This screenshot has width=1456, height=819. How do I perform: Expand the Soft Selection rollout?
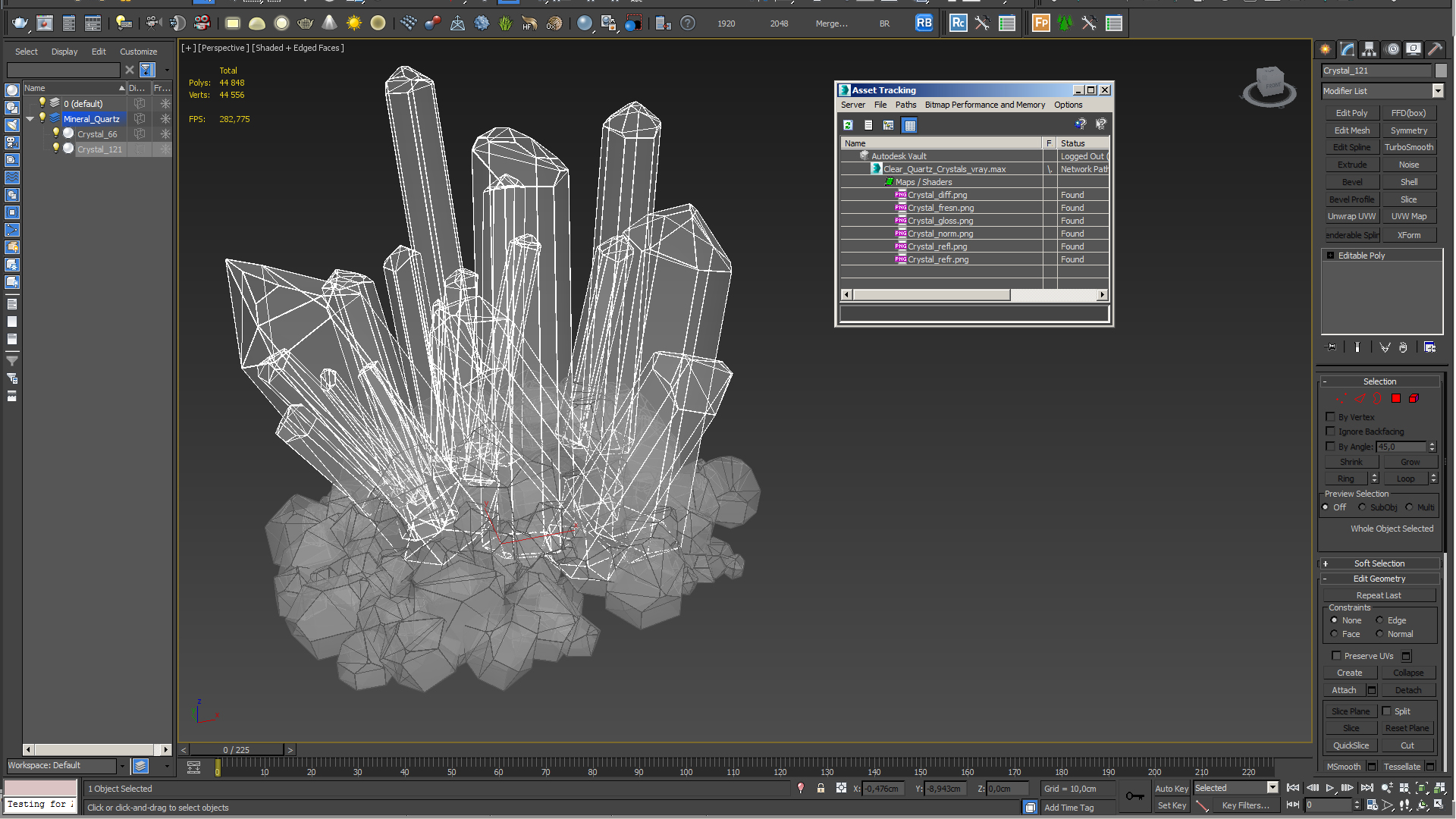[x=1379, y=563]
